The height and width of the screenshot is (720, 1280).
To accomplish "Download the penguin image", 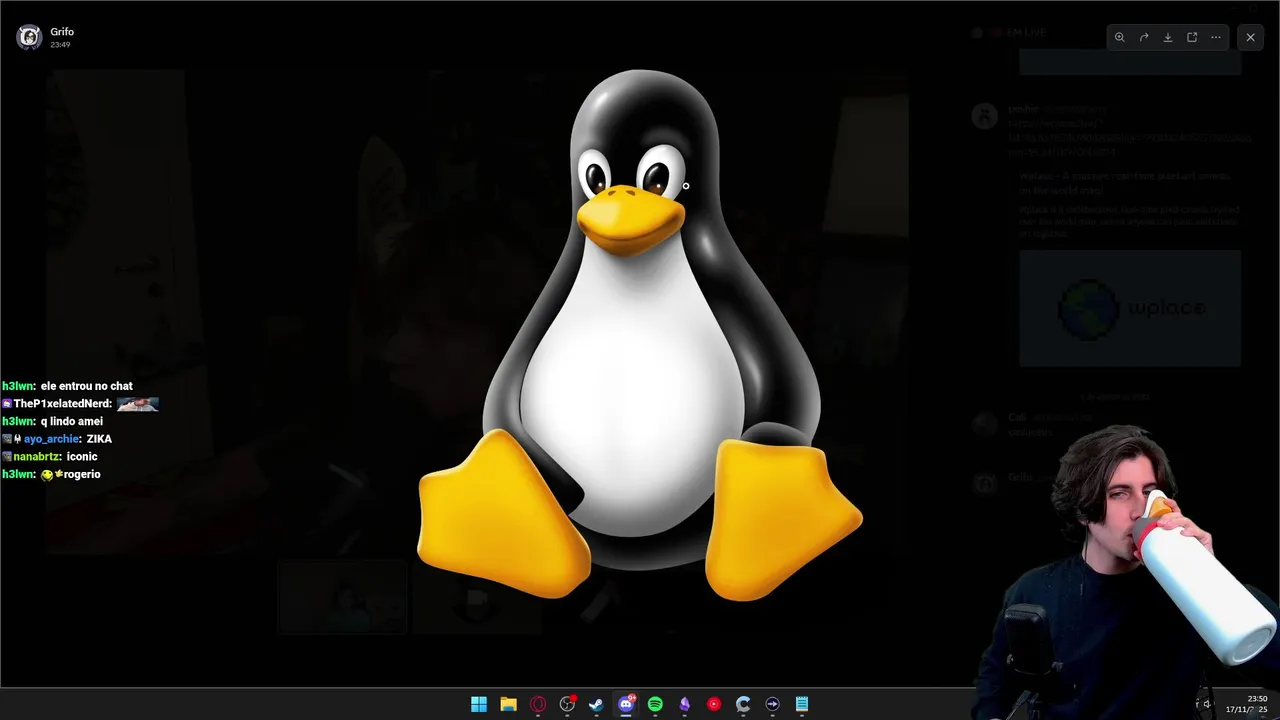I will pyautogui.click(x=1168, y=37).
